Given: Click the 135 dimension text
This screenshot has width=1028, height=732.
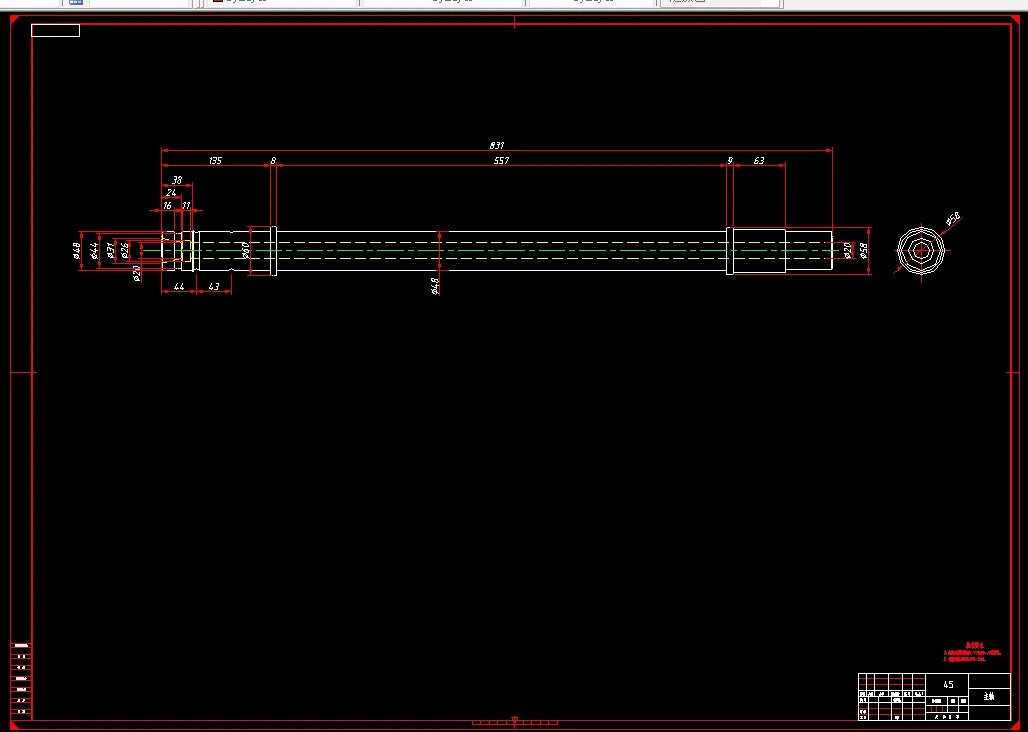Looking at the screenshot, I should pos(215,161).
